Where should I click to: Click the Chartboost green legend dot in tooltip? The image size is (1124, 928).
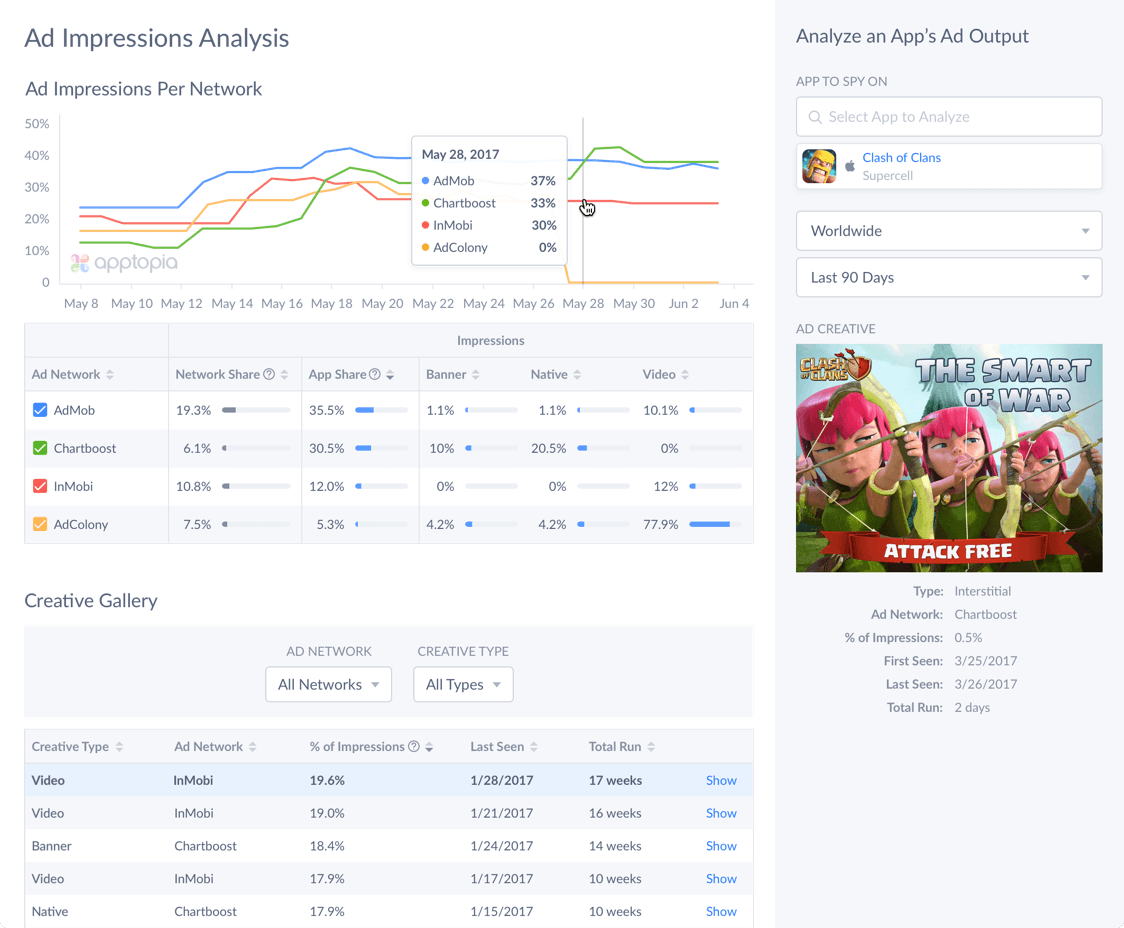click(x=425, y=203)
